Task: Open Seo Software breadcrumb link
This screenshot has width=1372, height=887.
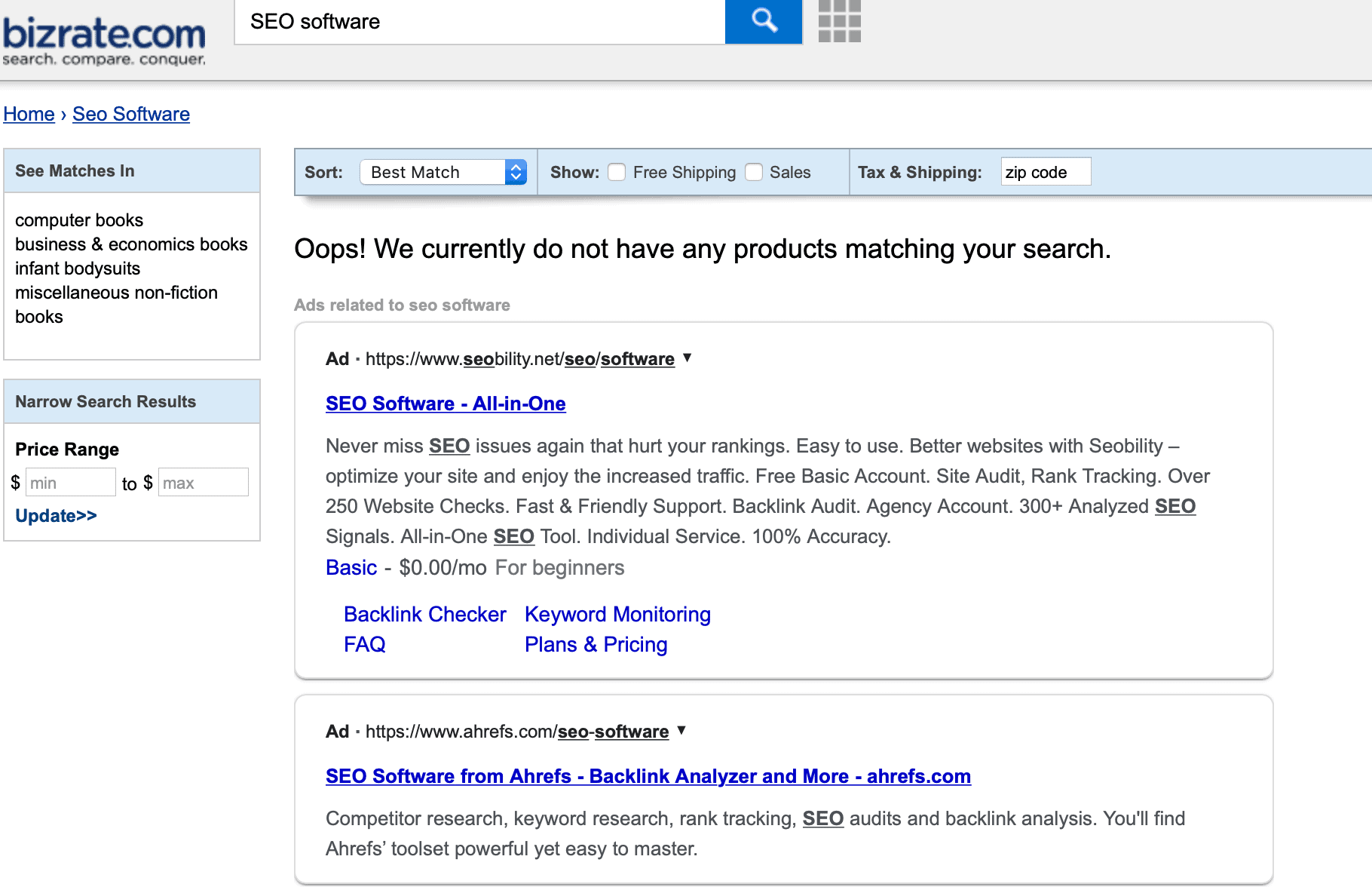Action: click(x=131, y=114)
